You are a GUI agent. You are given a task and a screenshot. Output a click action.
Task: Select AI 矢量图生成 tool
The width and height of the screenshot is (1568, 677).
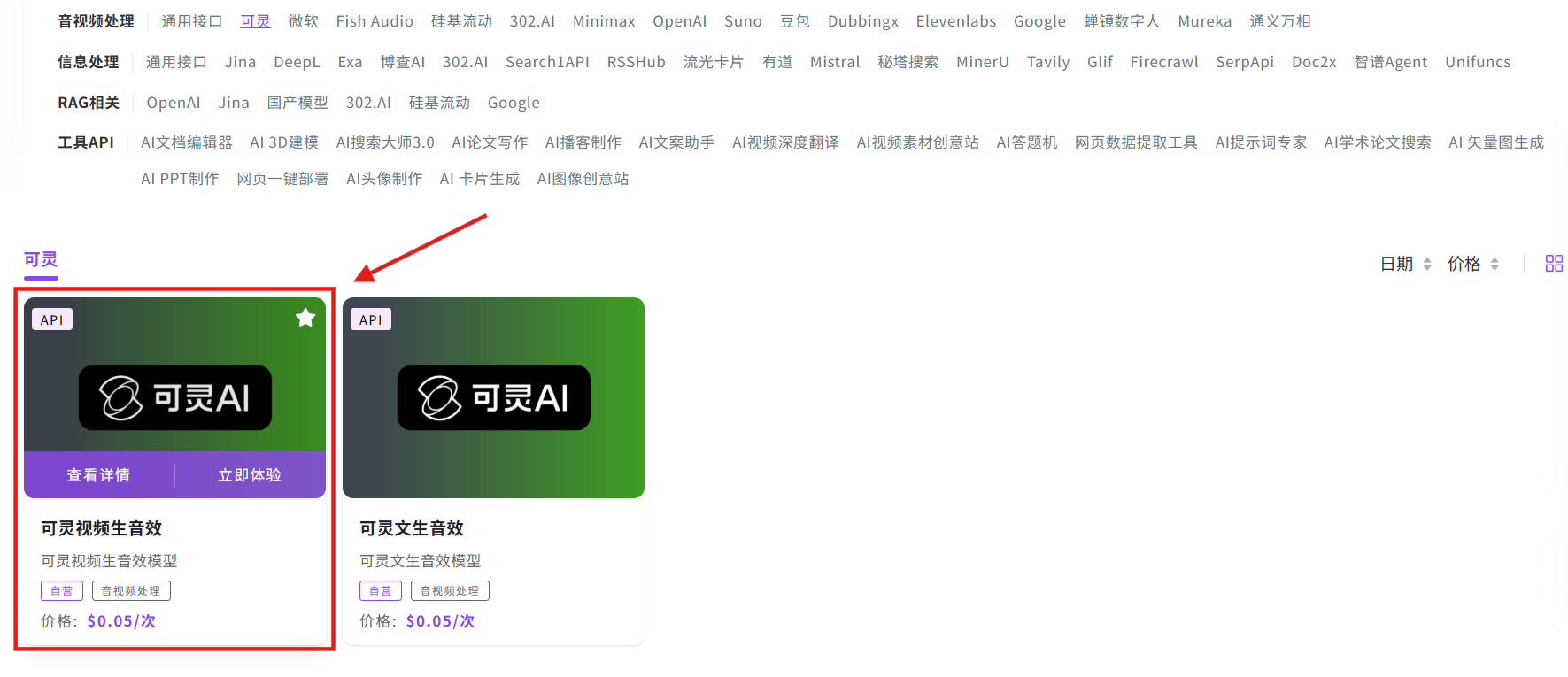pyautogui.click(x=1496, y=142)
